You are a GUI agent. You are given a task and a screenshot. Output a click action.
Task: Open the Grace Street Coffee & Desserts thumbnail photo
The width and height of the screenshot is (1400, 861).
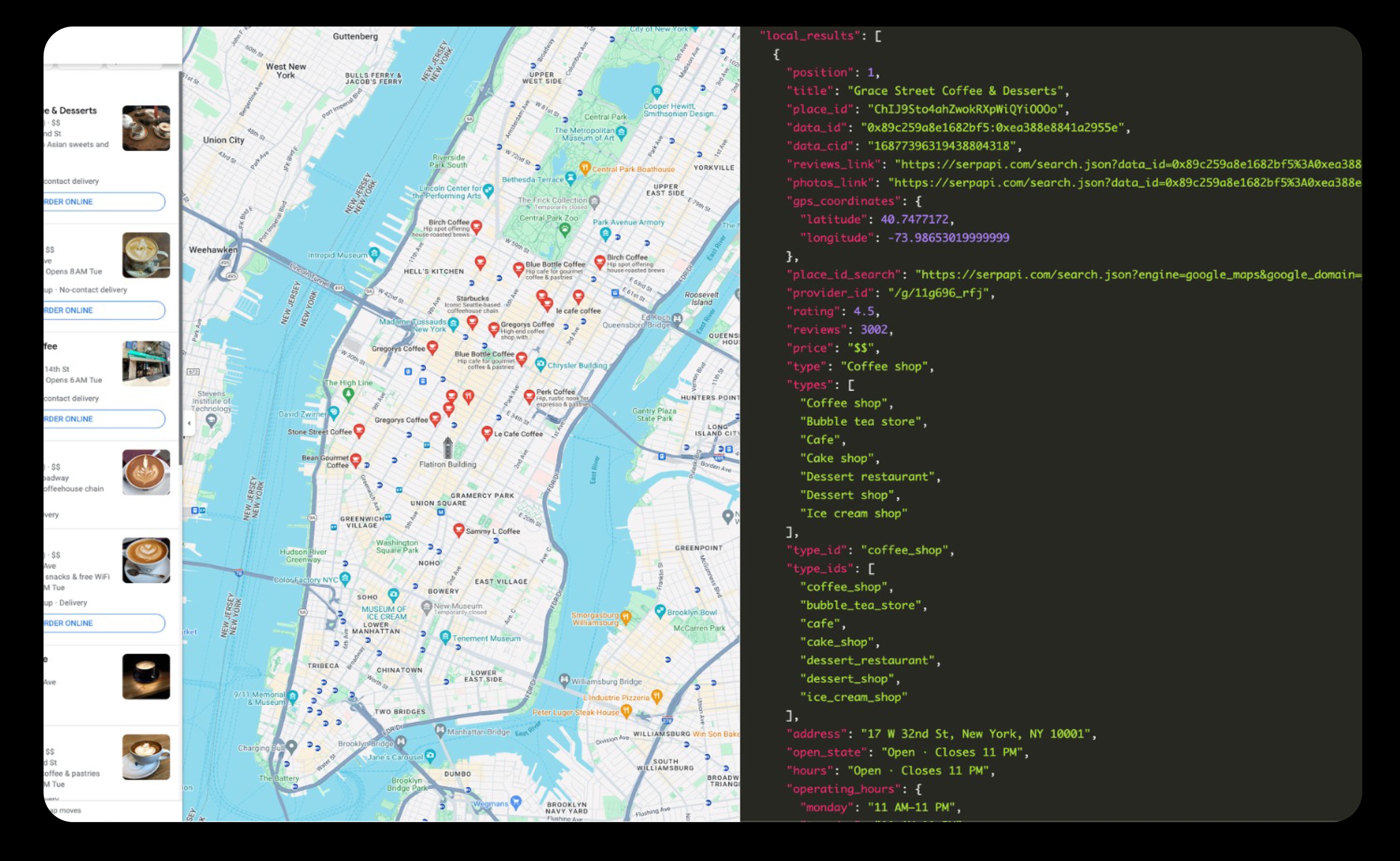click(146, 128)
